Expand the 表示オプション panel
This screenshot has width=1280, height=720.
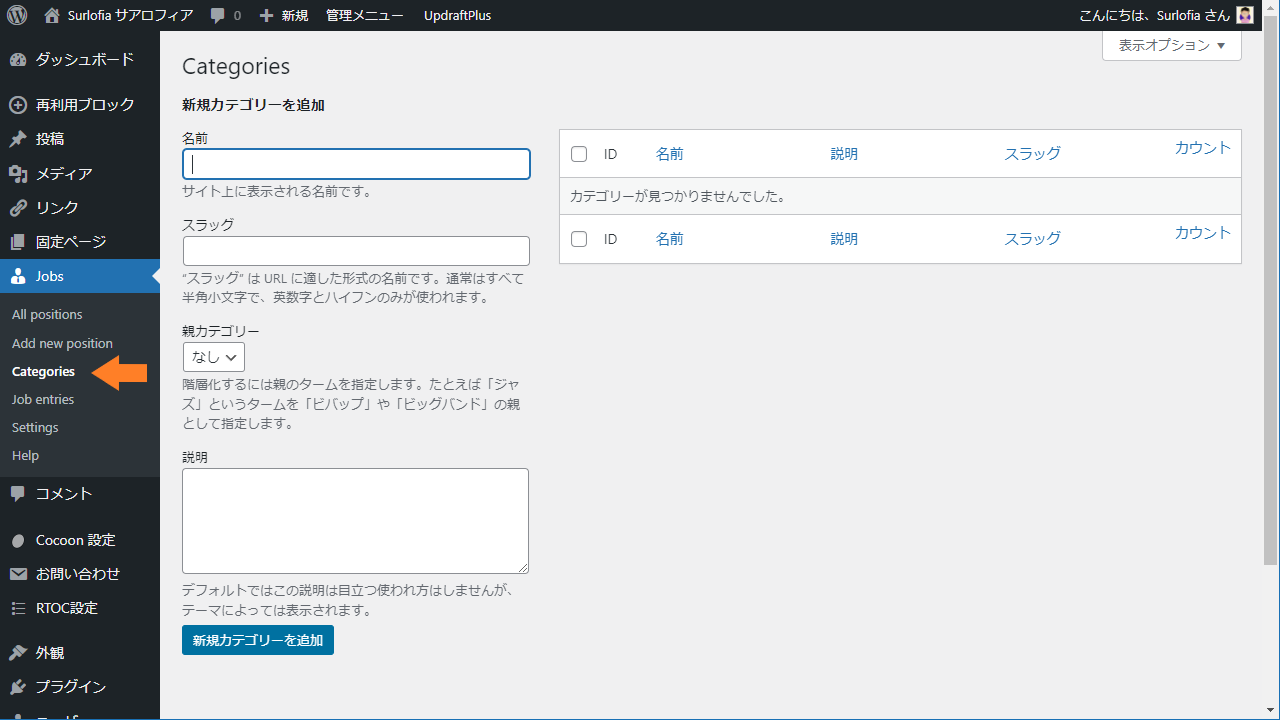(x=1172, y=46)
